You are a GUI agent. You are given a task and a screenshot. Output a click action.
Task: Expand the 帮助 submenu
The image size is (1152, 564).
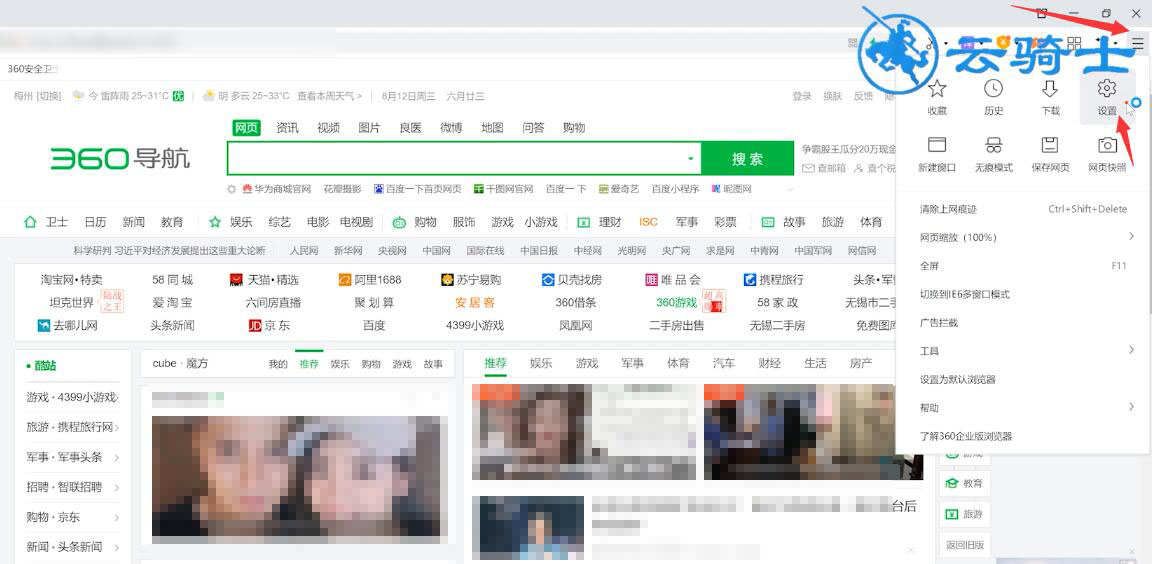tap(1131, 407)
